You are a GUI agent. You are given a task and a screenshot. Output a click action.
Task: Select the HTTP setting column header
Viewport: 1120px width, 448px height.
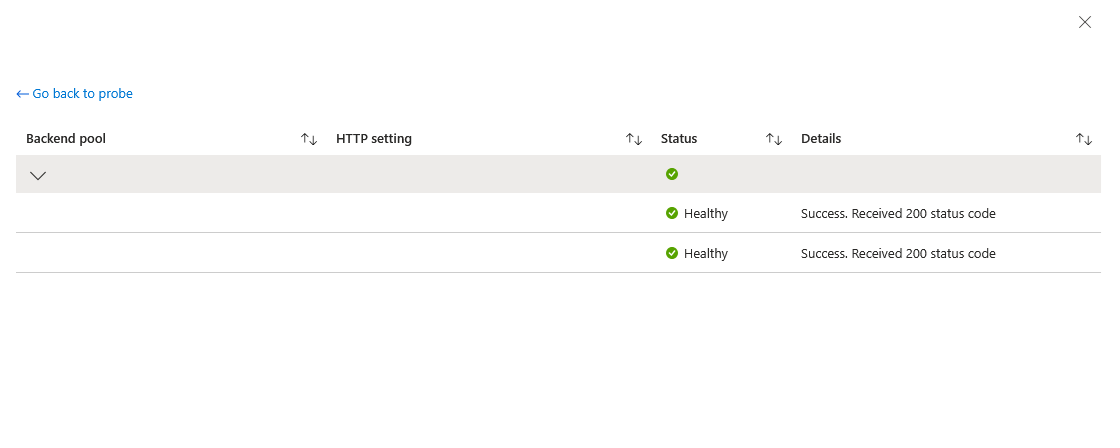click(x=374, y=139)
